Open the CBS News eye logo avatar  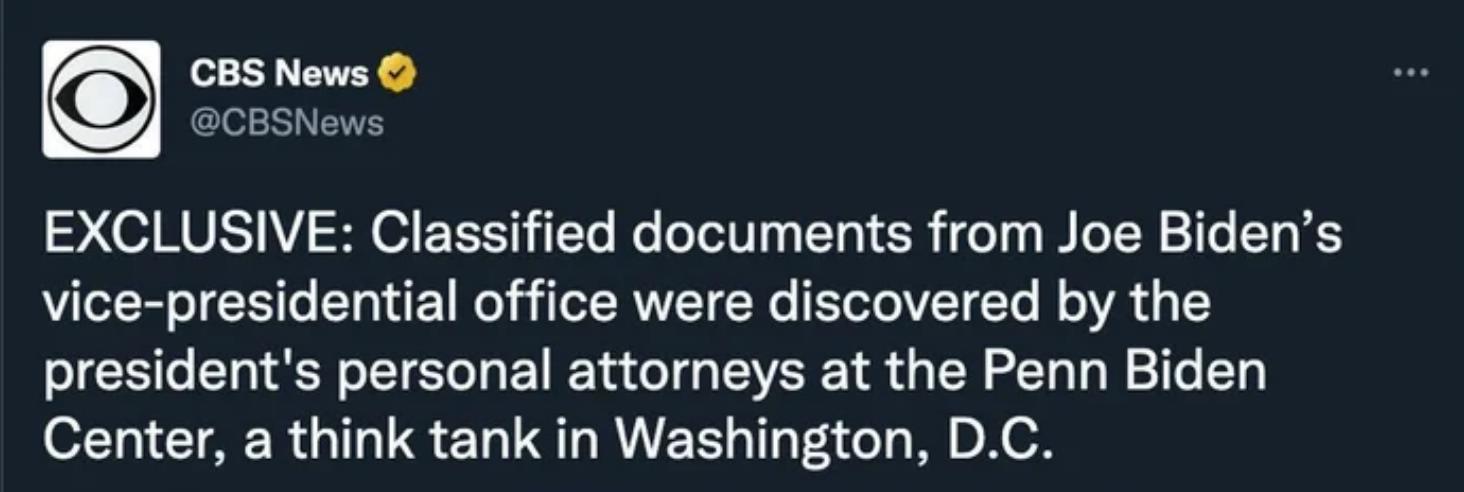click(101, 99)
